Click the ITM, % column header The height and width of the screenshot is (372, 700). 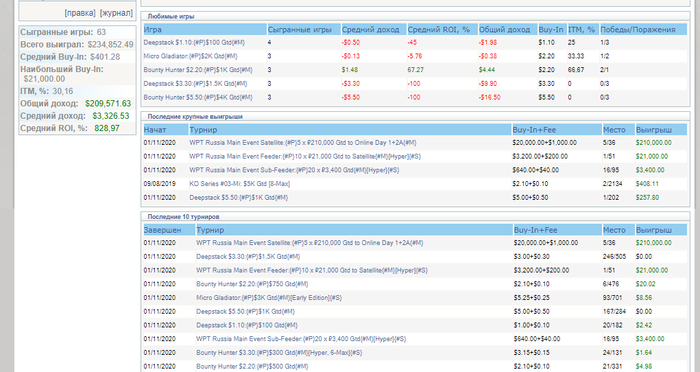582,30
